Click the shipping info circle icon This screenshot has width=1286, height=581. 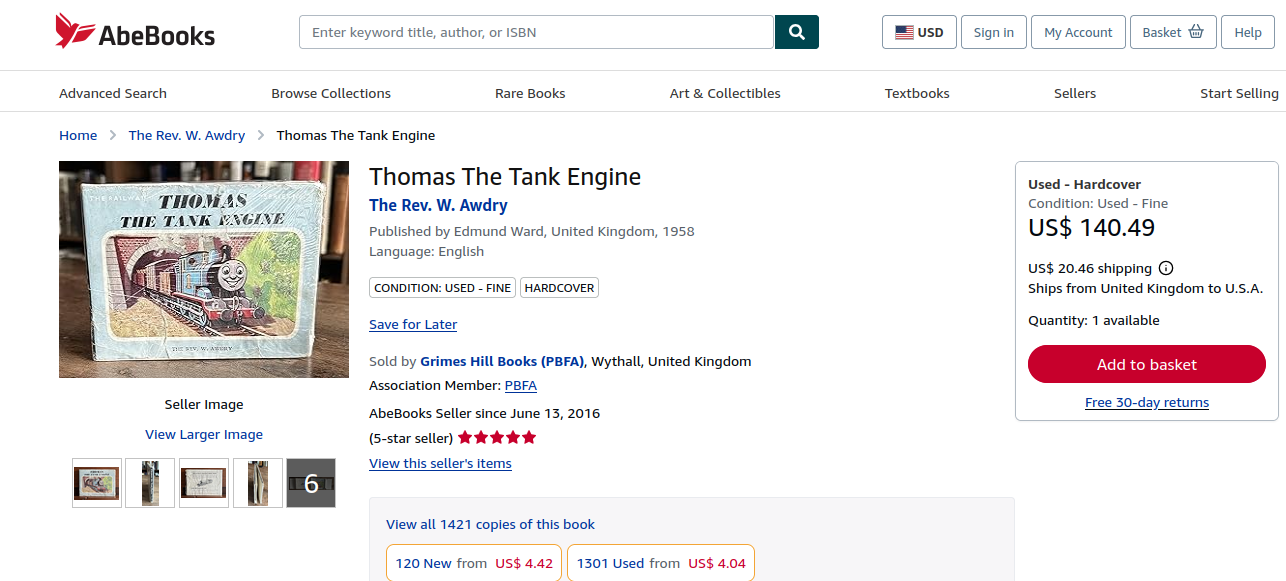pyautogui.click(x=1166, y=268)
